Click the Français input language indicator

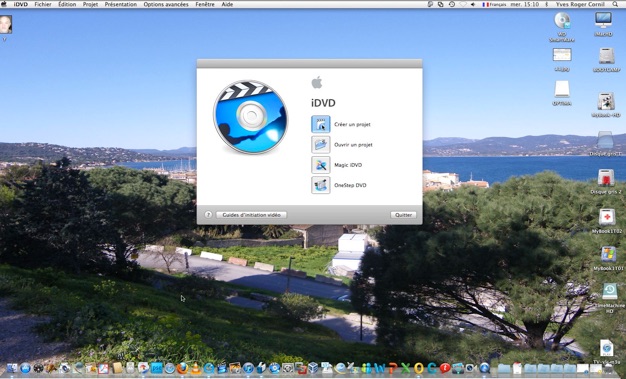[494, 4]
